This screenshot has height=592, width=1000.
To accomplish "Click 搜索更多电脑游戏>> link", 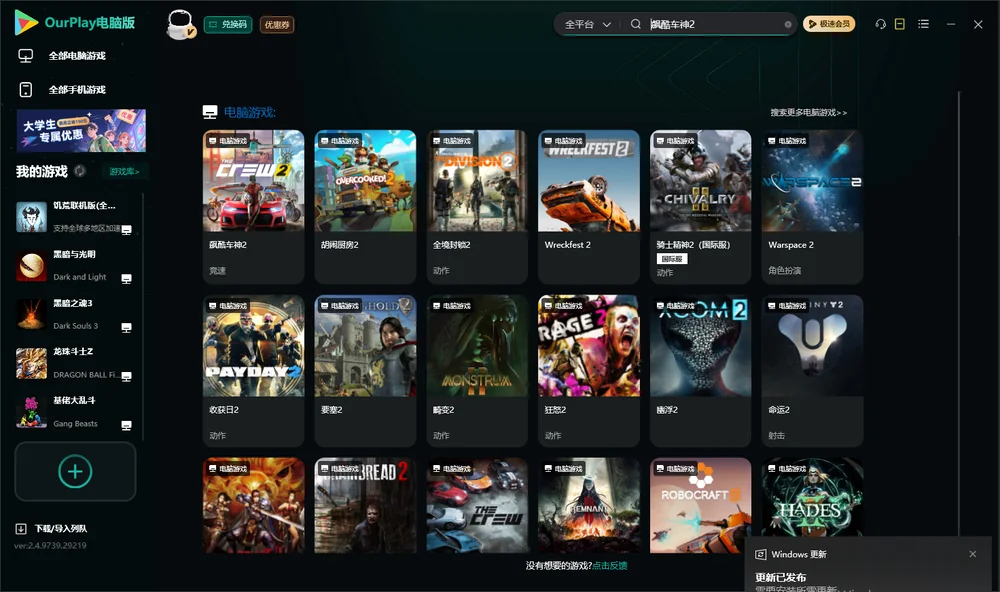I will (808, 112).
